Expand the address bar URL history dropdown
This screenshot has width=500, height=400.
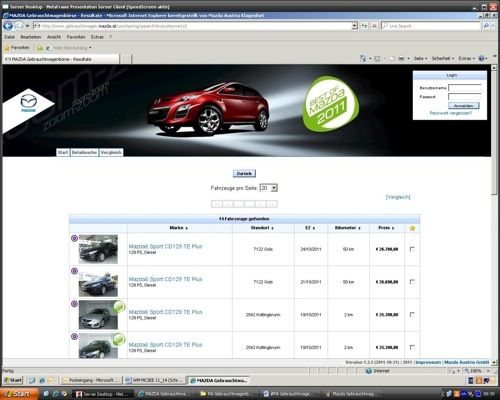pyautogui.click(x=355, y=26)
